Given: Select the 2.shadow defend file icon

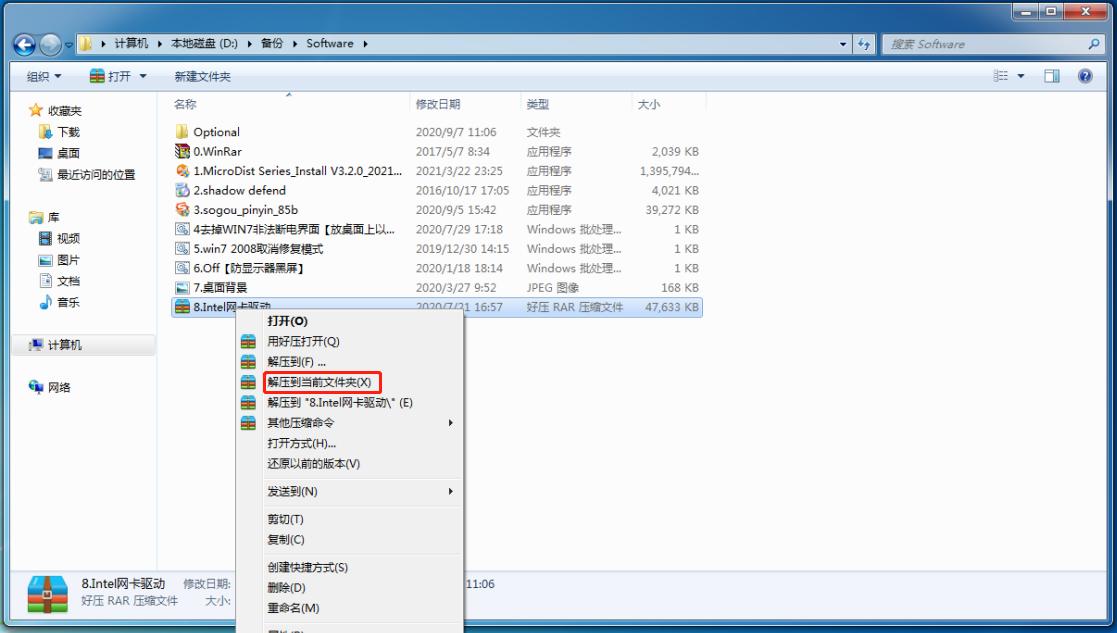Looking at the screenshot, I should 182,190.
